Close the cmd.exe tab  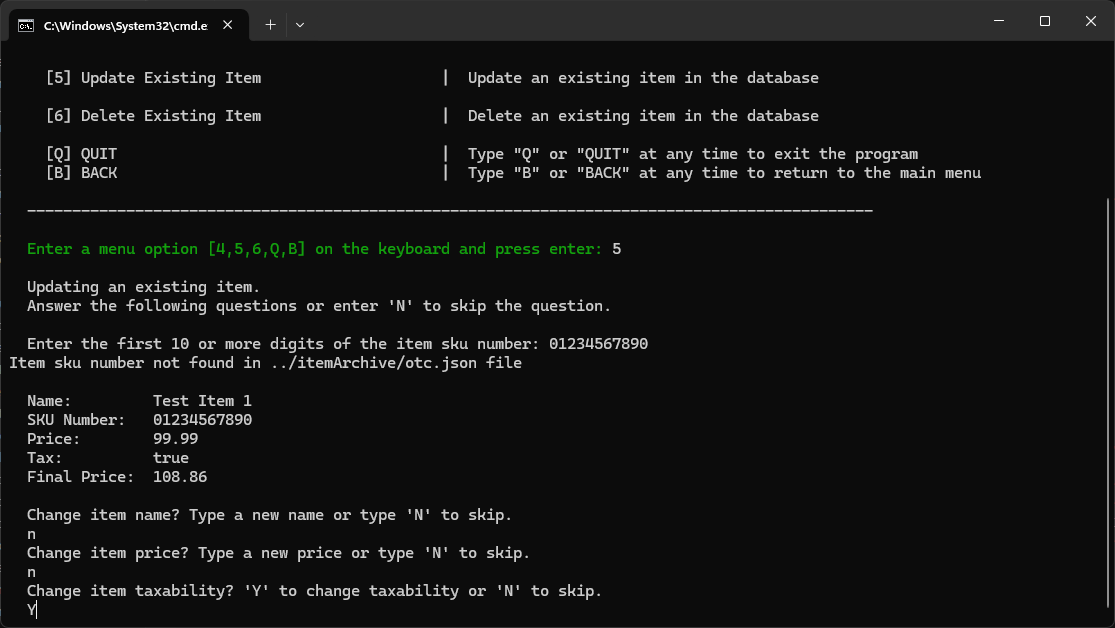click(x=231, y=25)
